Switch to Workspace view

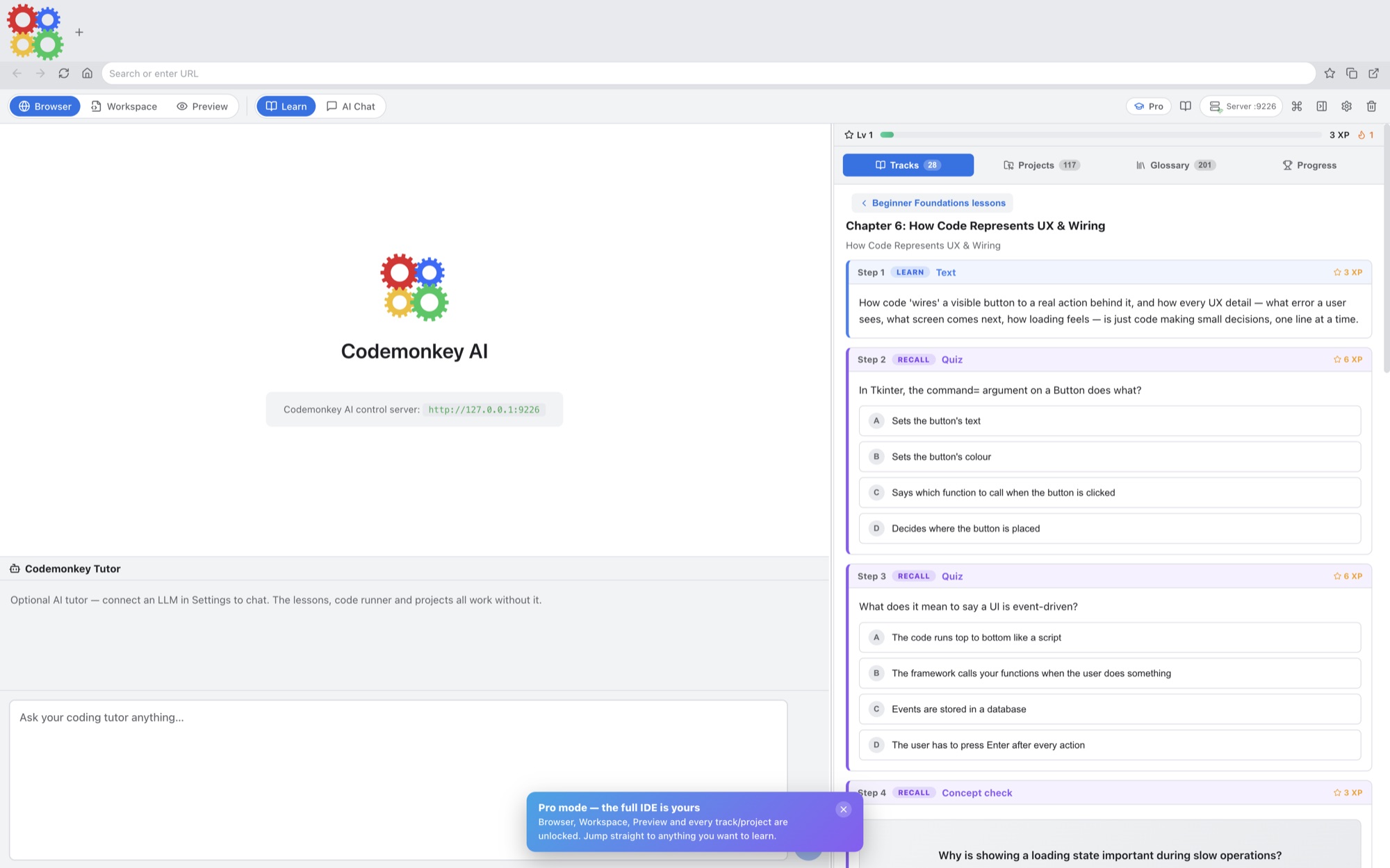click(x=124, y=106)
